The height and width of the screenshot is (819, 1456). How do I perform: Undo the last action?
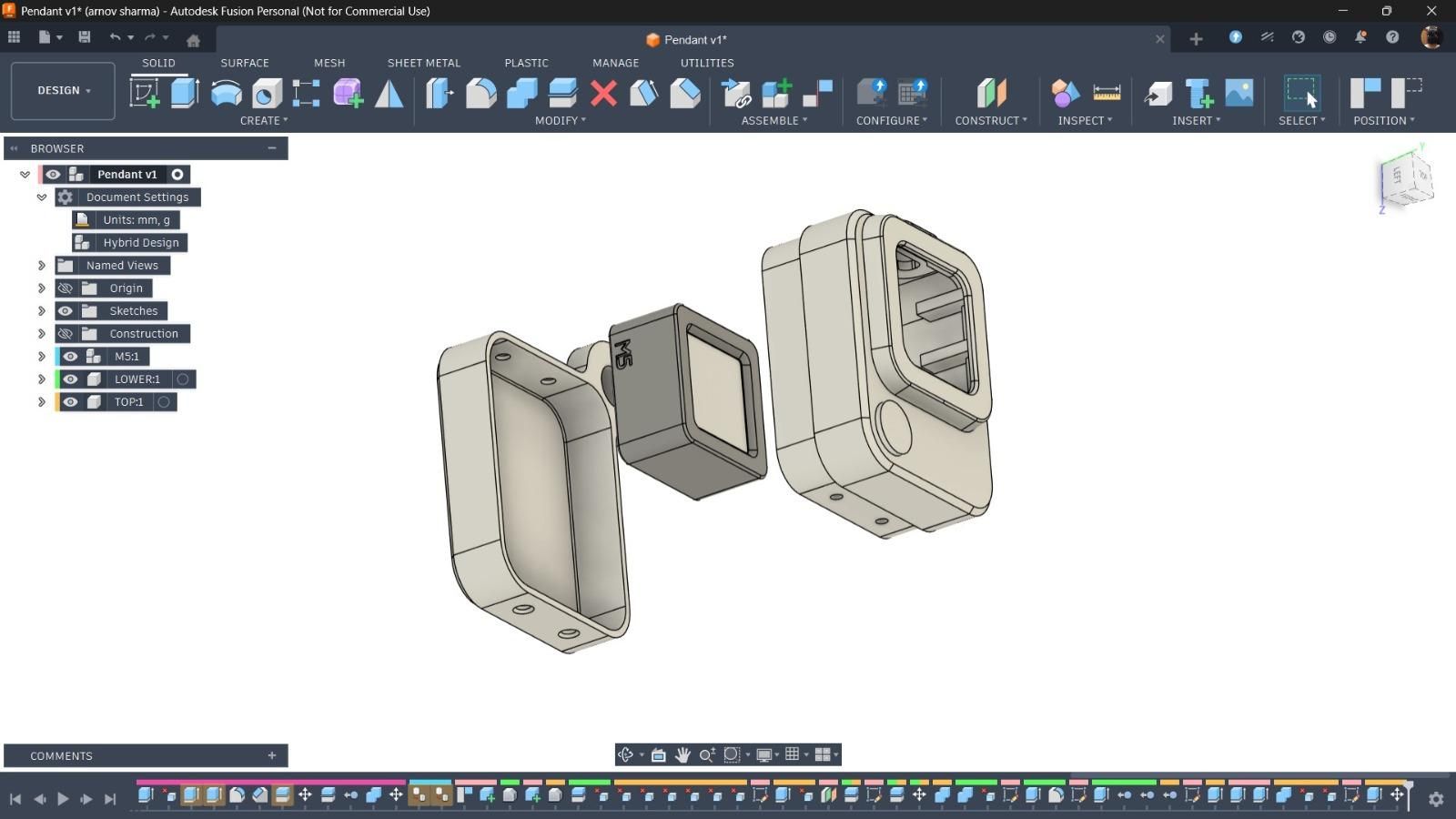[x=115, y=37]
